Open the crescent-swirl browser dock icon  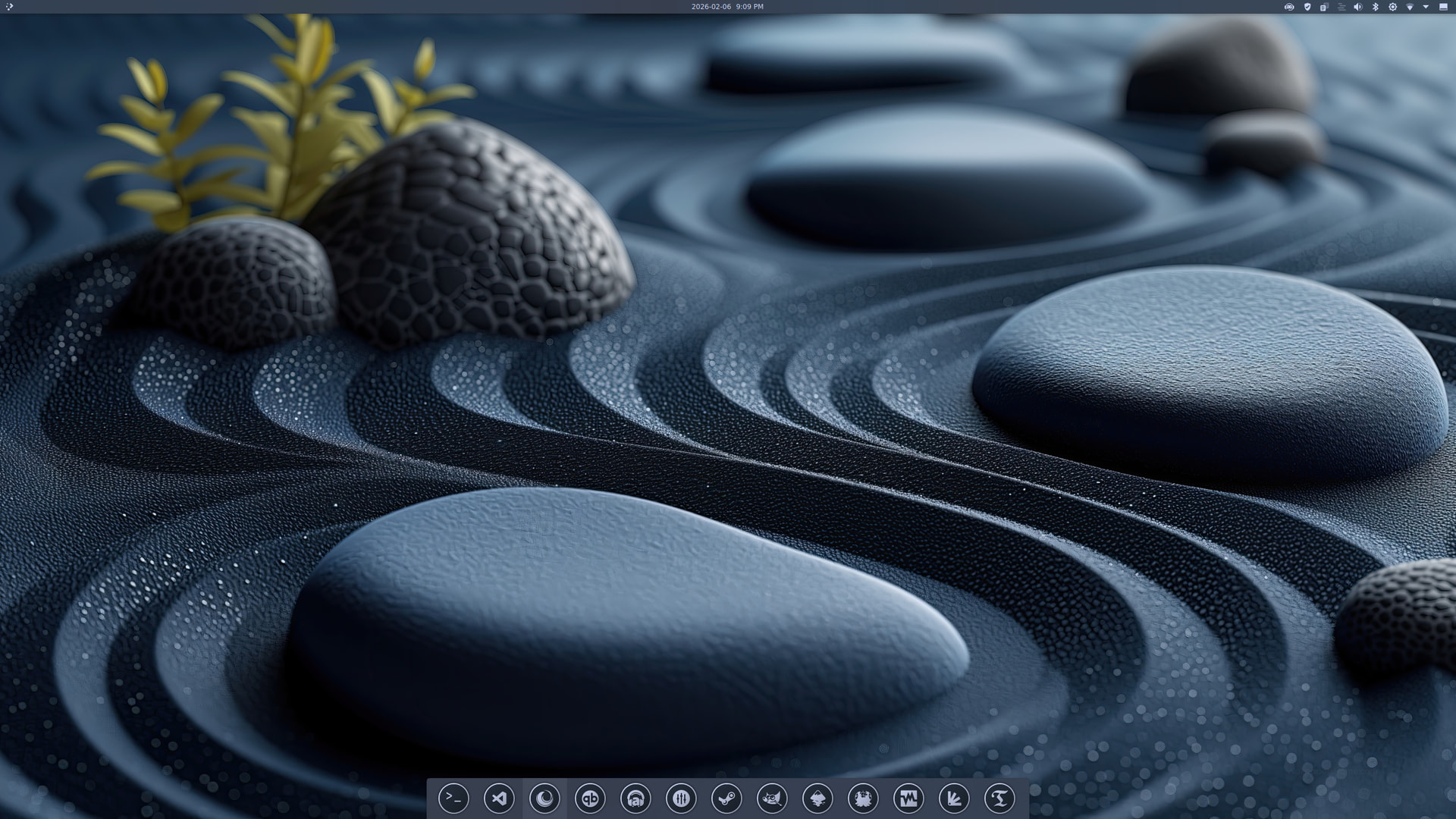point(544,799)
